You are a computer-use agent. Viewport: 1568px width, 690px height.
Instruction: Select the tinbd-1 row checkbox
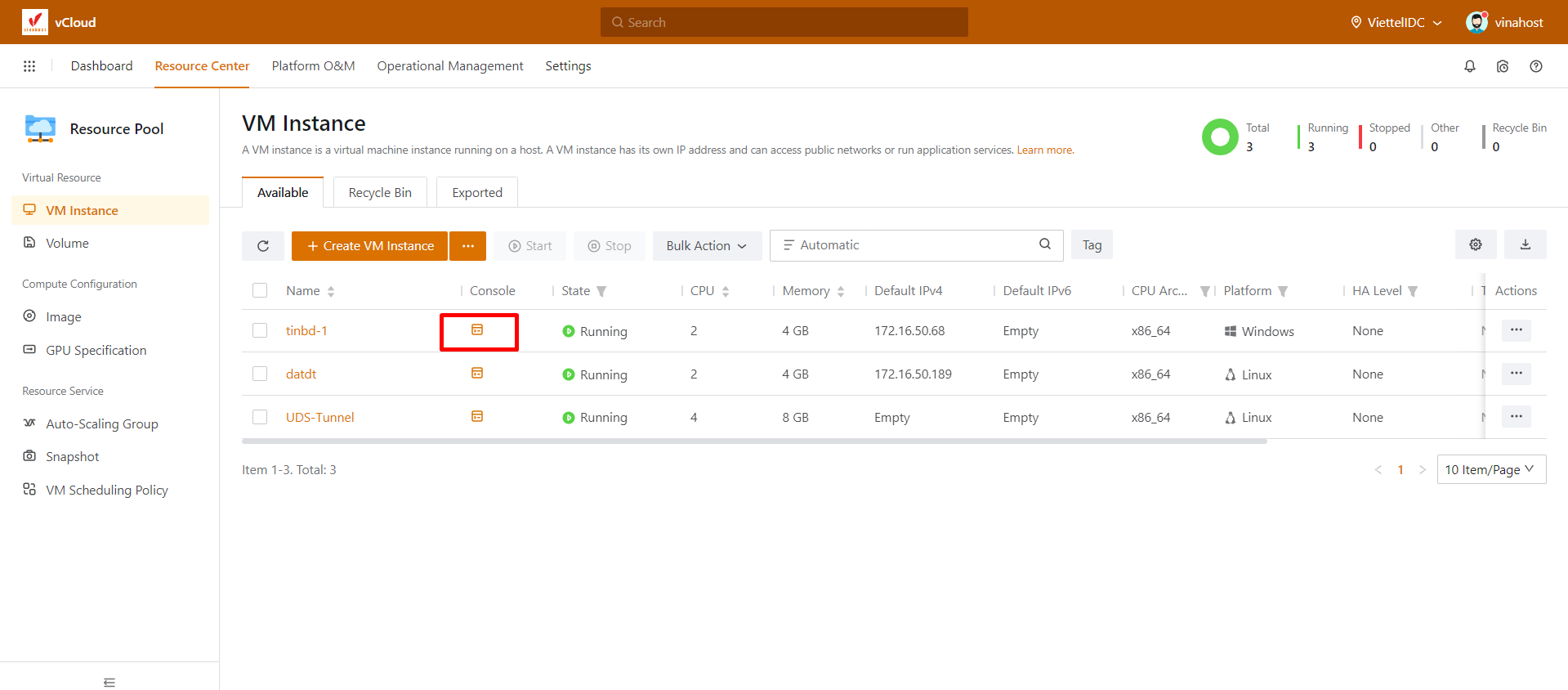point(260,330)
